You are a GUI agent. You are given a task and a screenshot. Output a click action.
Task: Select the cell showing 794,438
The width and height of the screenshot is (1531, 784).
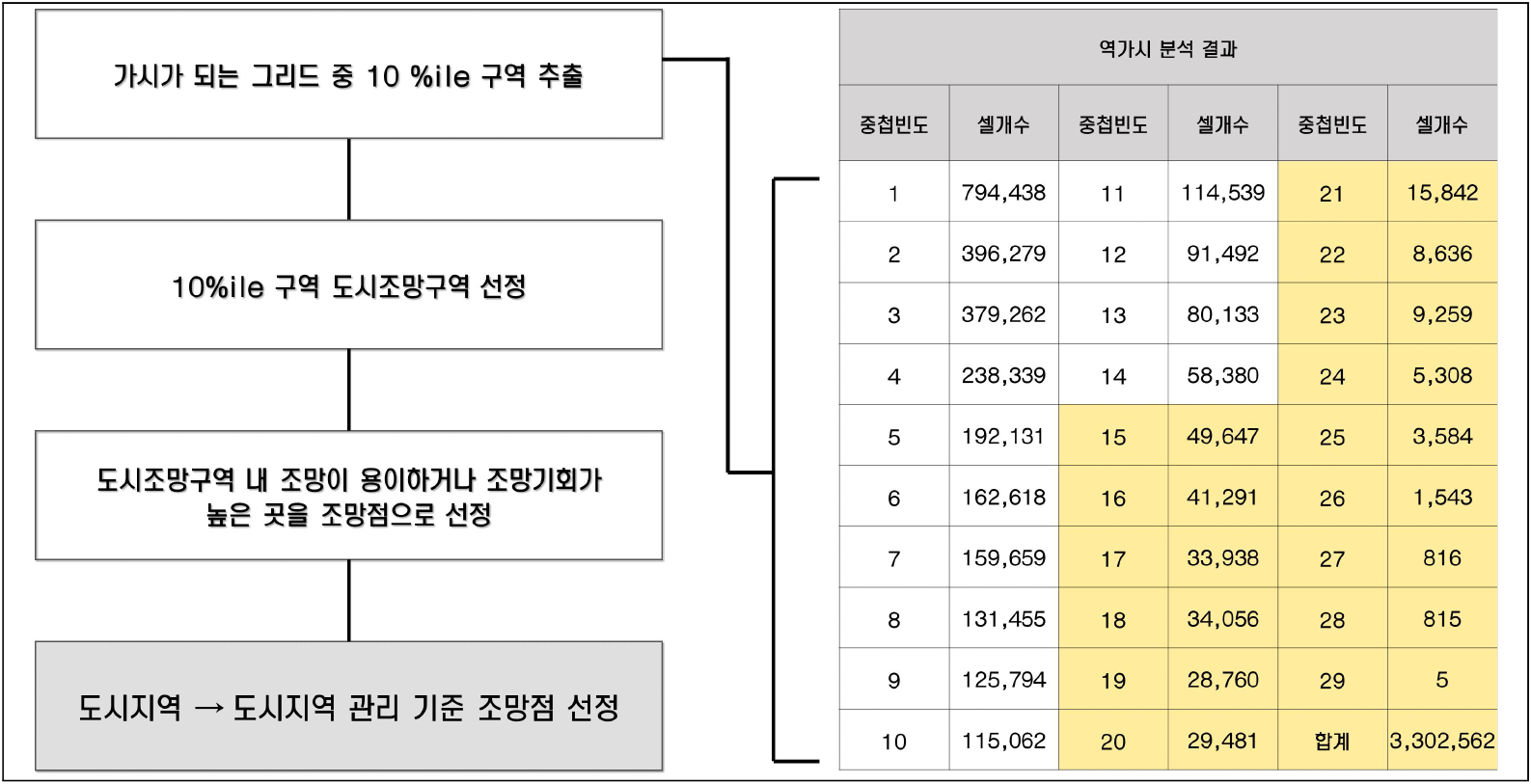[x=1003, y=192]
